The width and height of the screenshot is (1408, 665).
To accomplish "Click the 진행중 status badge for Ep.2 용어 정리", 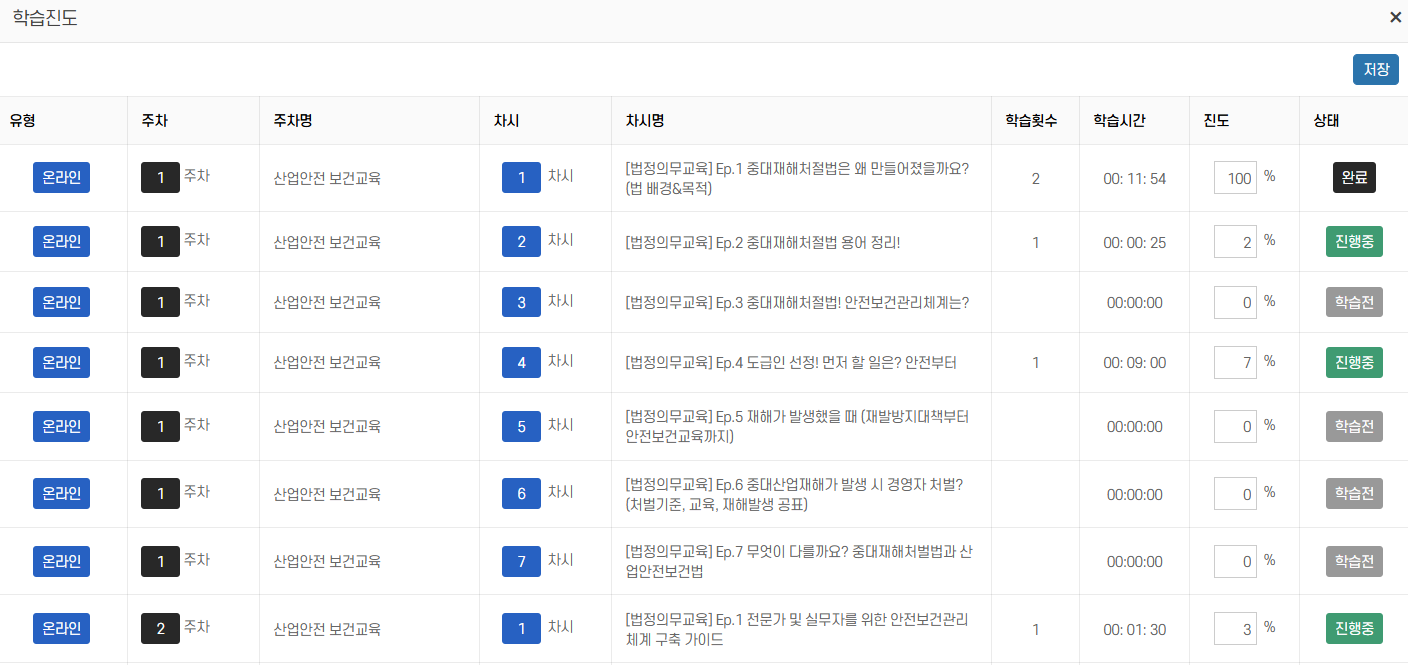I will pyautogui.click(x=1354, y=241).
